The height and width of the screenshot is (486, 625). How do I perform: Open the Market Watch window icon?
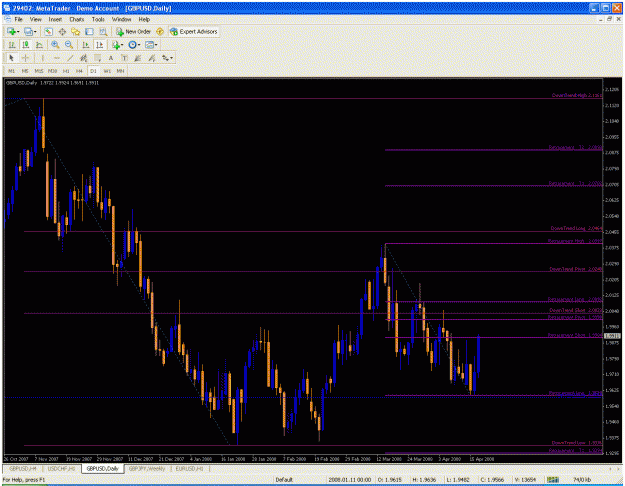(x=48, y=31)
